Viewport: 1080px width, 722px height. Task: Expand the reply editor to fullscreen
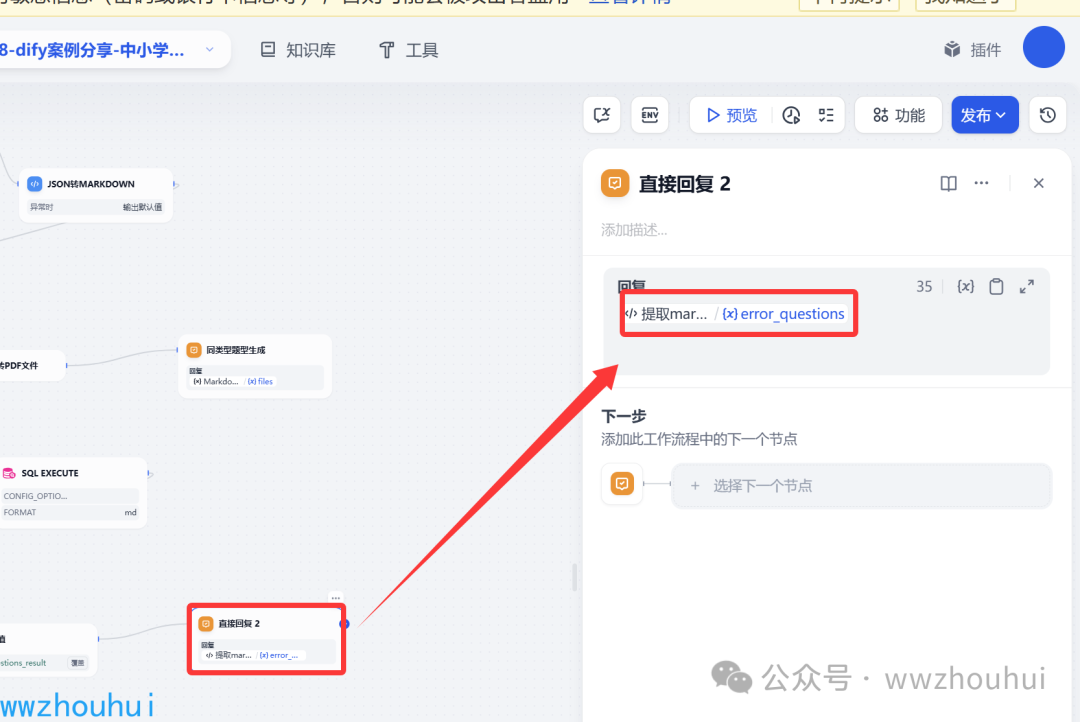click(1027, 287)
